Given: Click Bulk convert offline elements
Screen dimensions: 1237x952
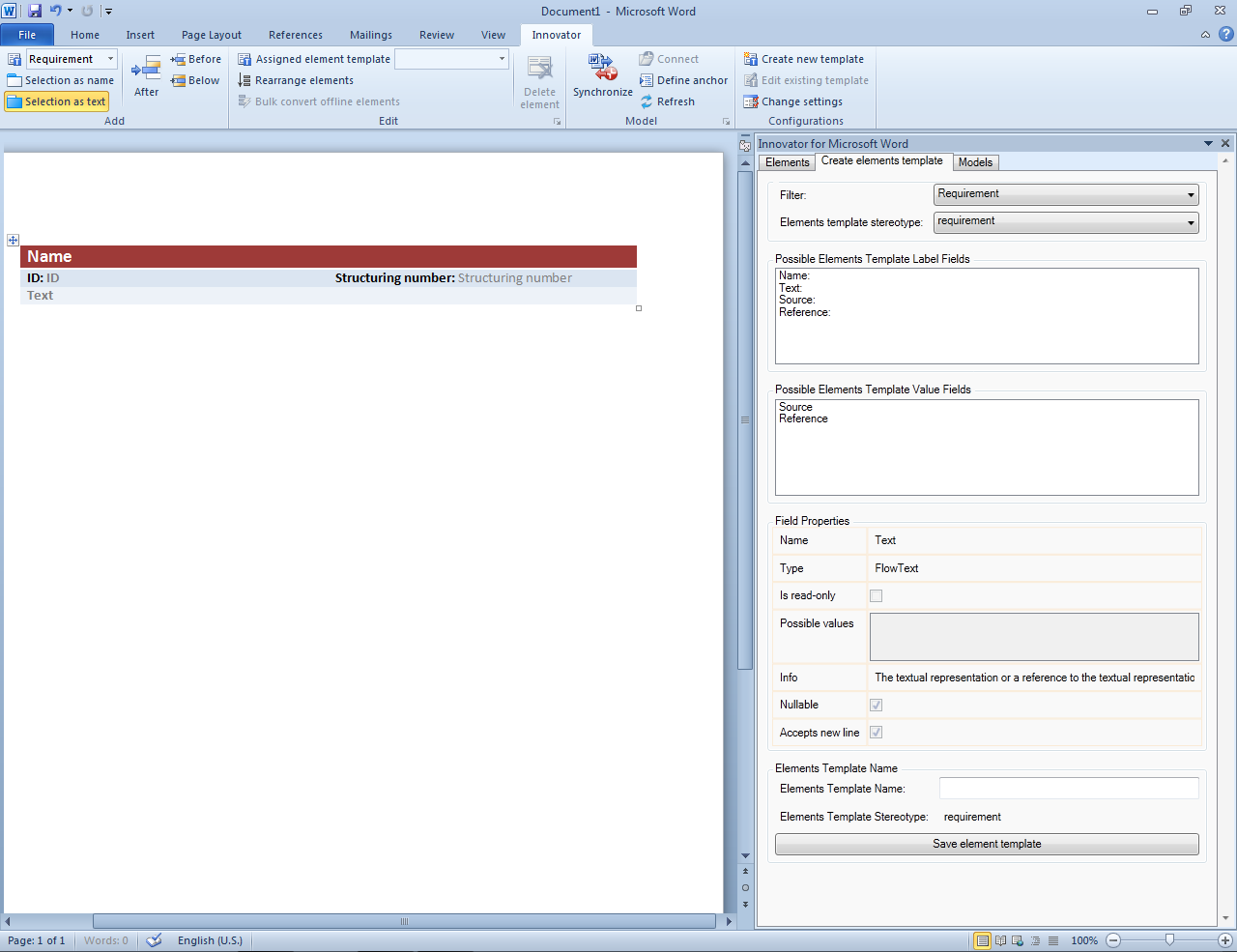Looking at the screenshot, I should 319,101.
